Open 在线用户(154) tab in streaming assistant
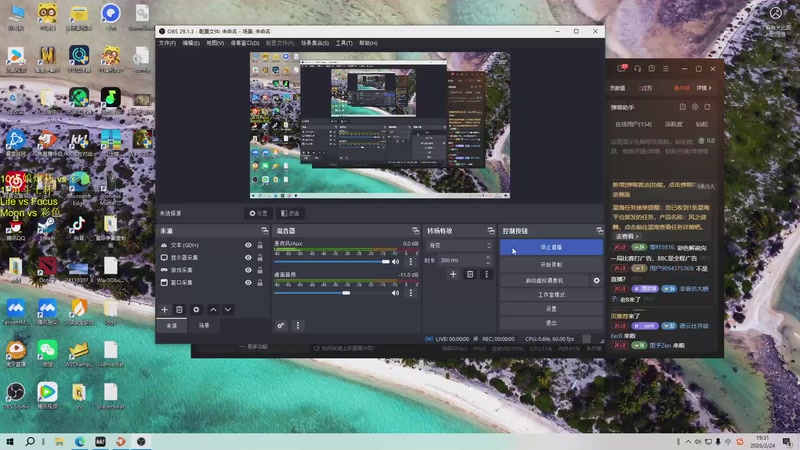Image resolution: width=800 pixels, height=450 pixels. pos(633,124)
